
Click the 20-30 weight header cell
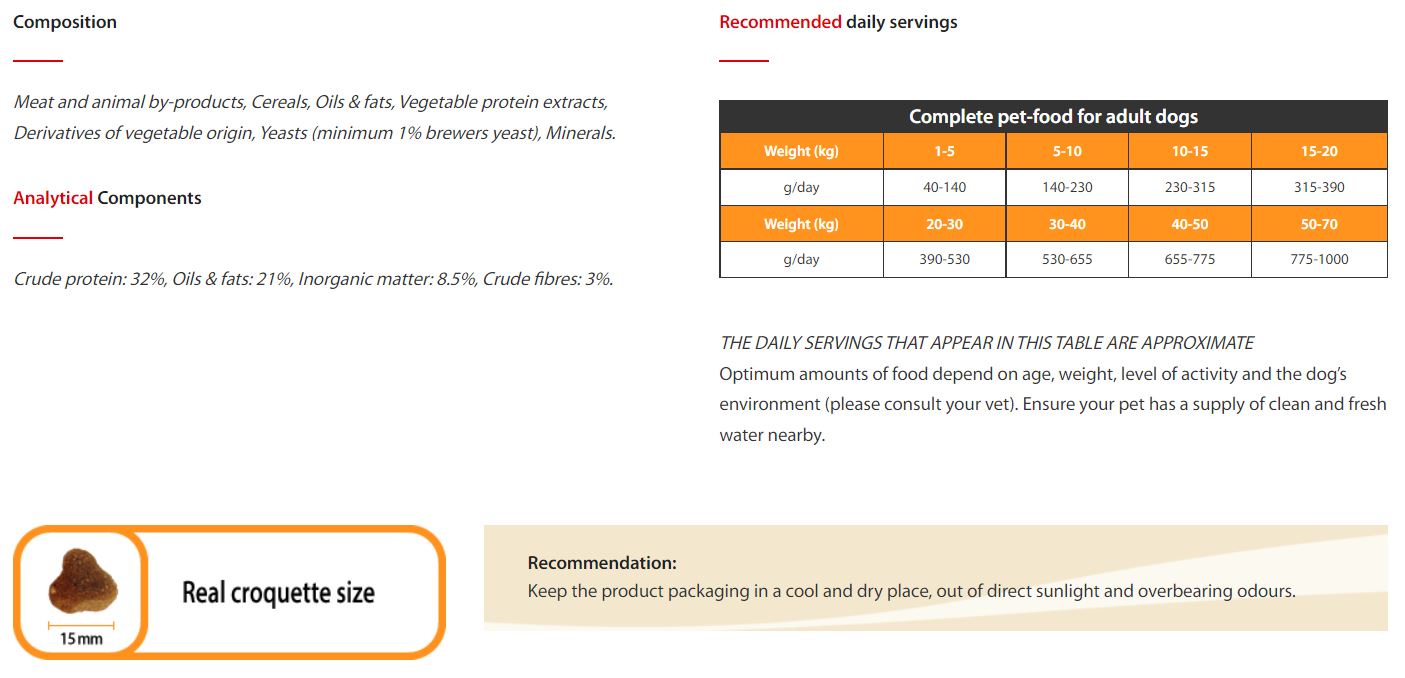point(944,224)
